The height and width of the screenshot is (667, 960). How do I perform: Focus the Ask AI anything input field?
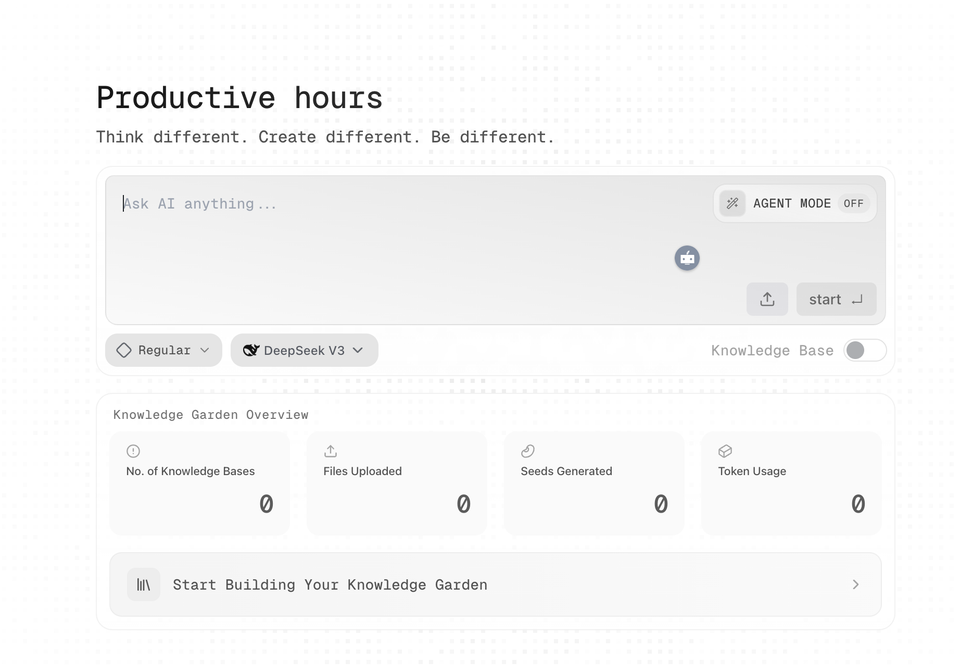[x=400, y=204]
